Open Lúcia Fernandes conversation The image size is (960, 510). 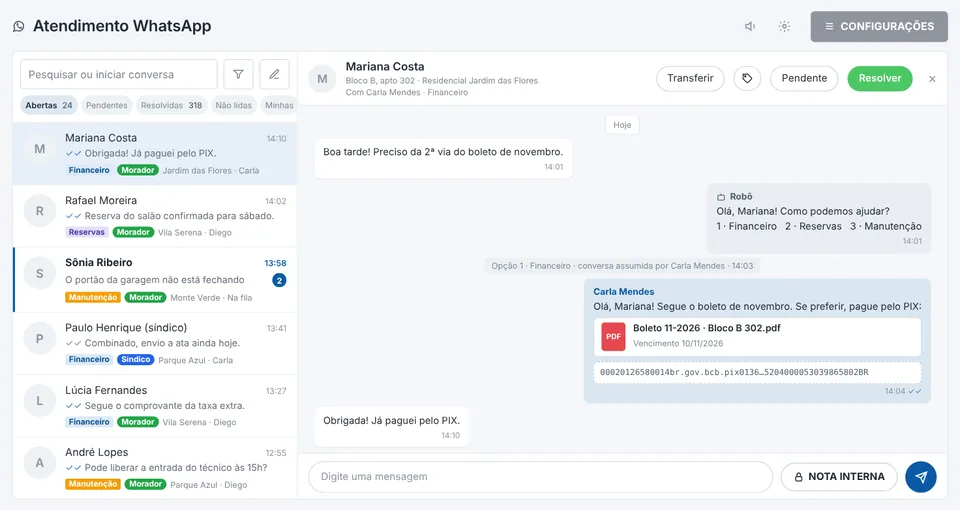155,406
